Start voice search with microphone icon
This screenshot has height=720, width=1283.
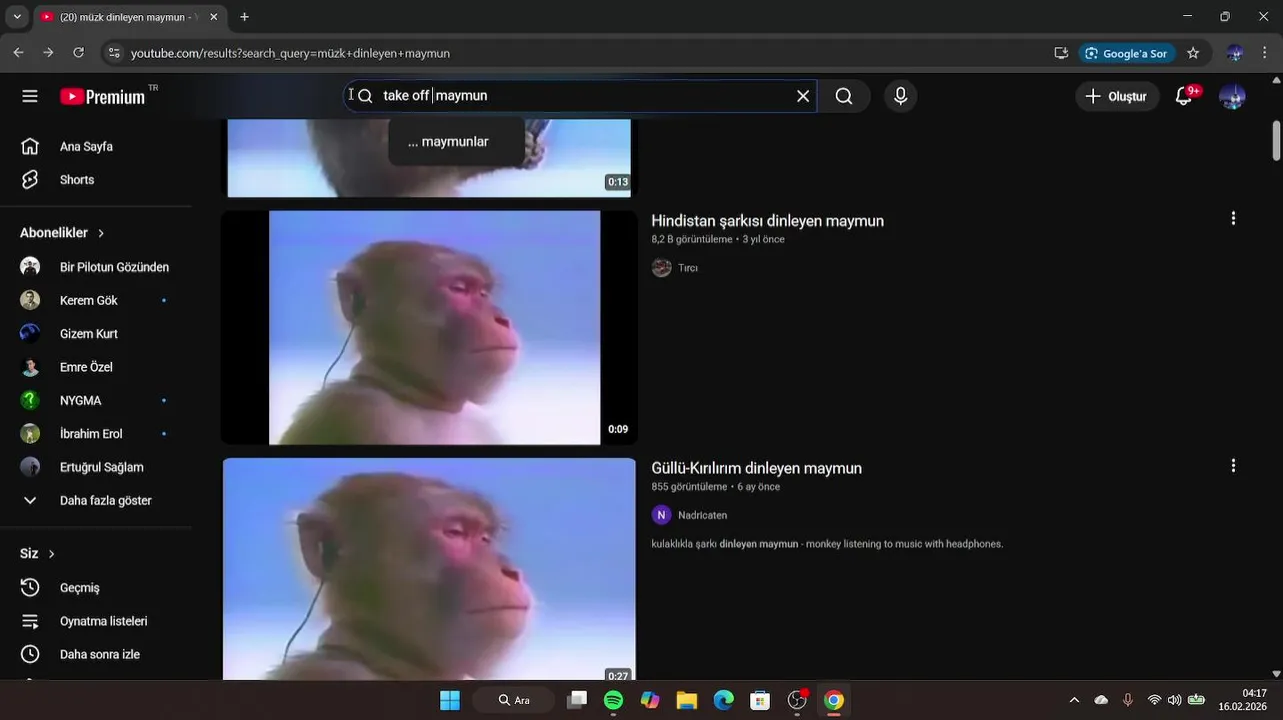coord(900,96)
